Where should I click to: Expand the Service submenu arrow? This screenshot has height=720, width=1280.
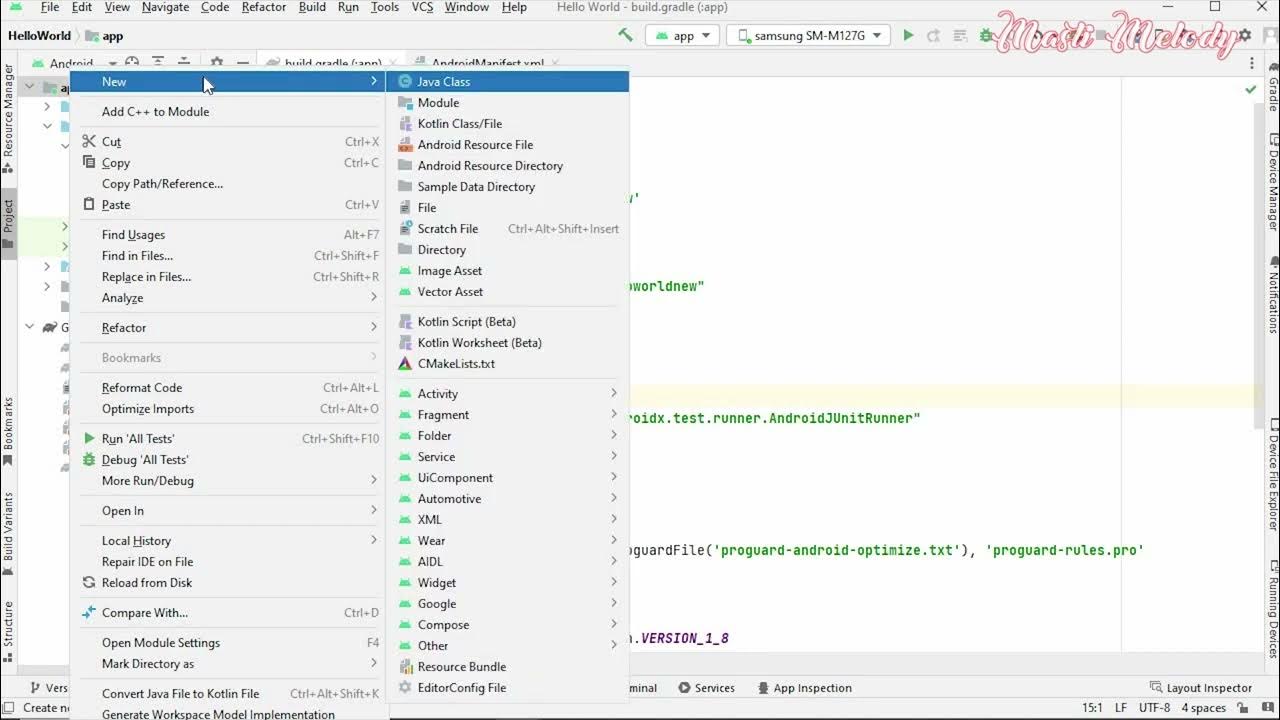point(614,457)
